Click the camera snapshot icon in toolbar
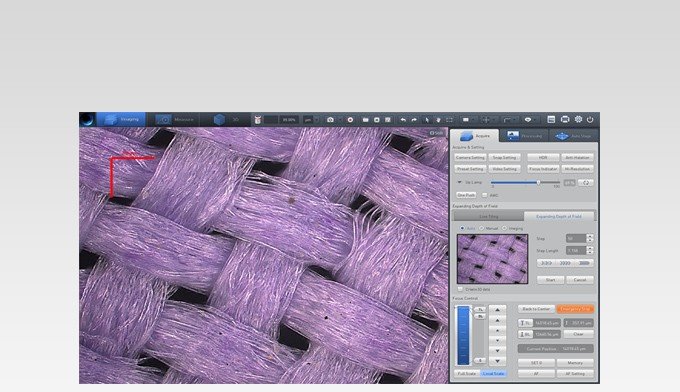 pyautogui.click(x=330, y=120)
